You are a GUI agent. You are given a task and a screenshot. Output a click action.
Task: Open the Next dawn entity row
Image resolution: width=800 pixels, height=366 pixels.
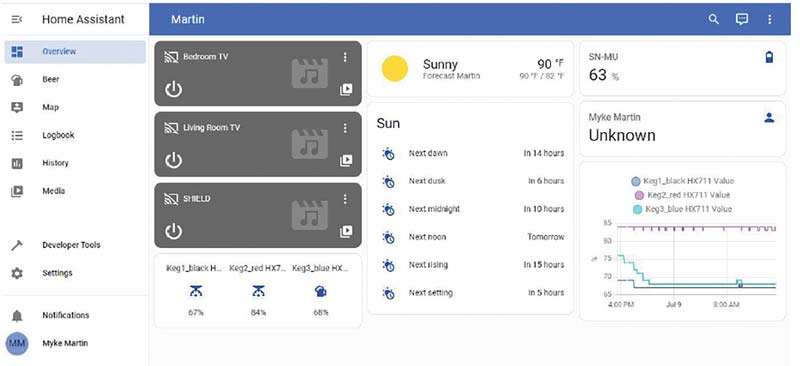tap(470, 153)
